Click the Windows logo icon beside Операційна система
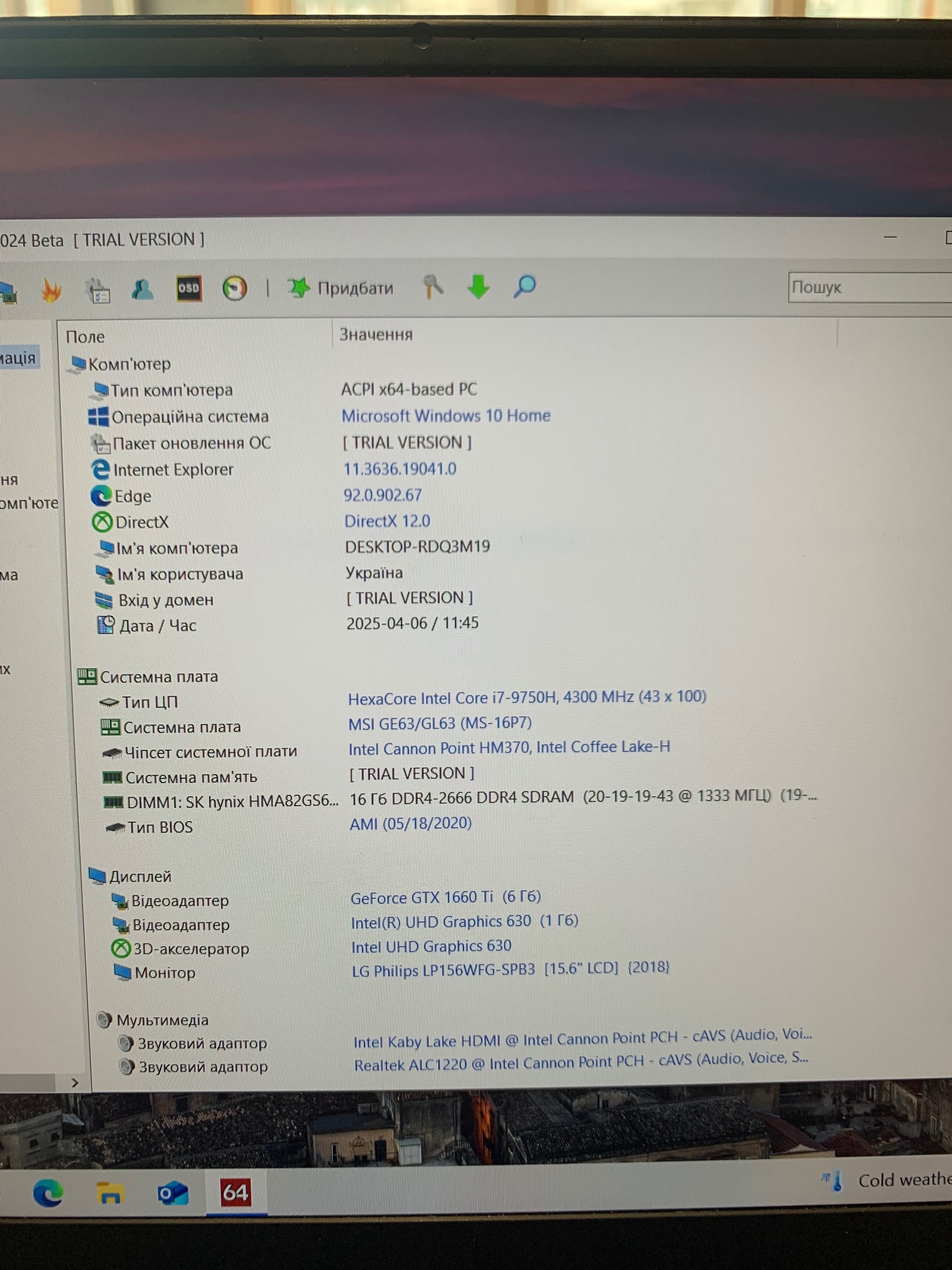Image resolution: width=952 pixels, height=1270 pixels. pos(98,417)
